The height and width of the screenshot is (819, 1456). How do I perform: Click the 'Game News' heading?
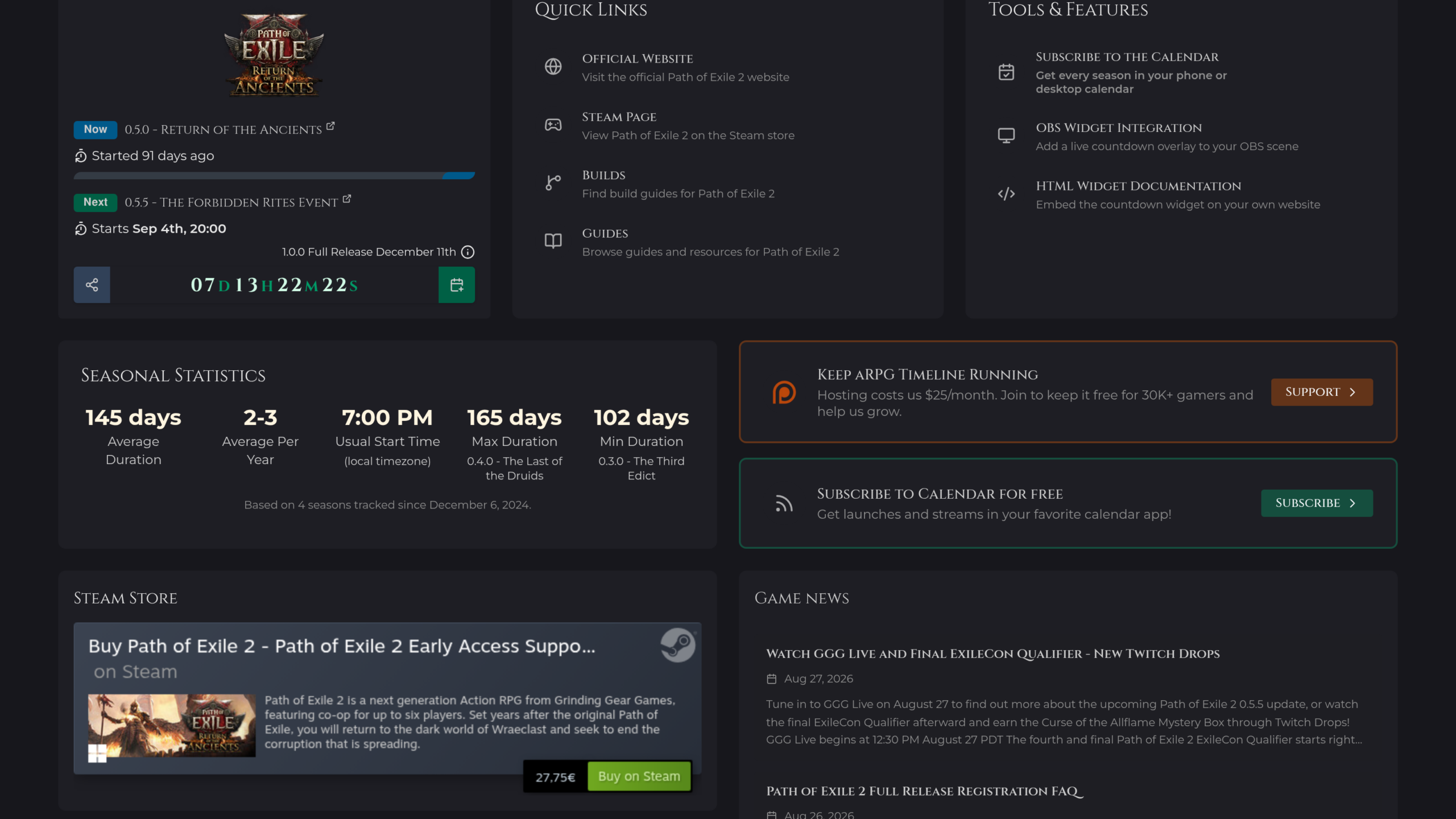(x=801, y=598)
